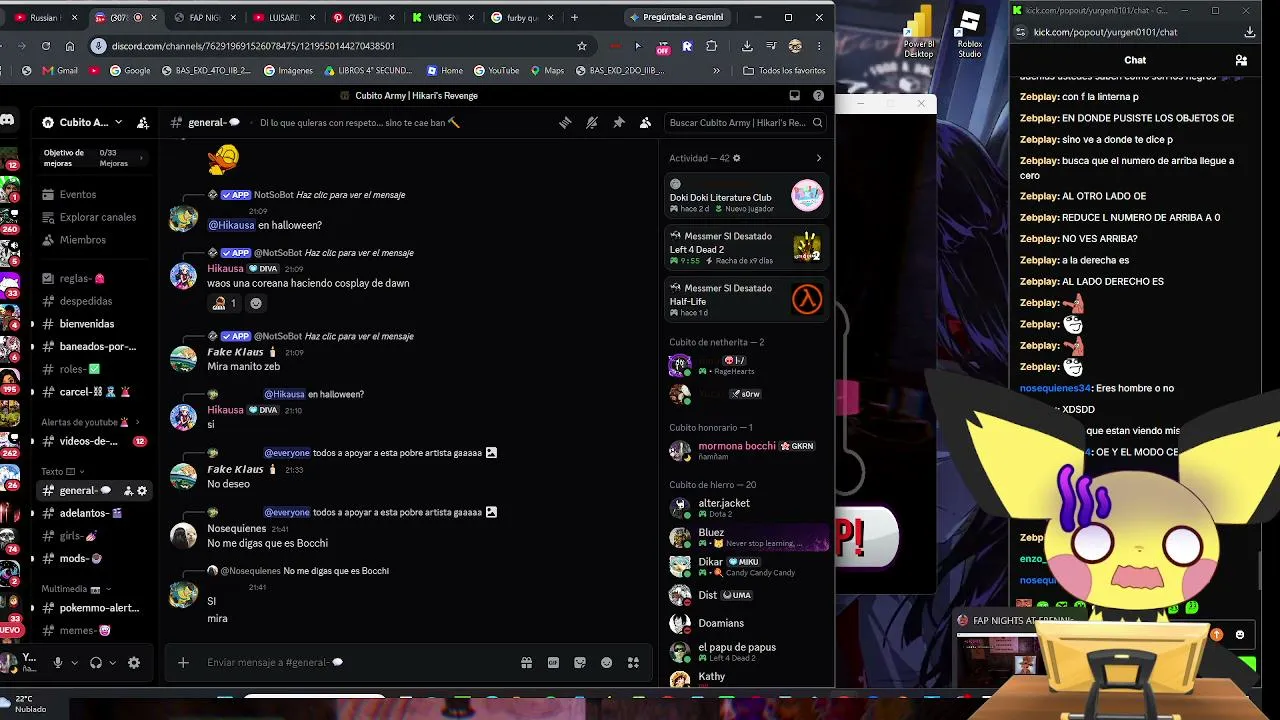The width and height of the screenshot is (1280, 720).
Task: Open Gmail bookmark
Action: pyautogui.click(x=60, y=71)
